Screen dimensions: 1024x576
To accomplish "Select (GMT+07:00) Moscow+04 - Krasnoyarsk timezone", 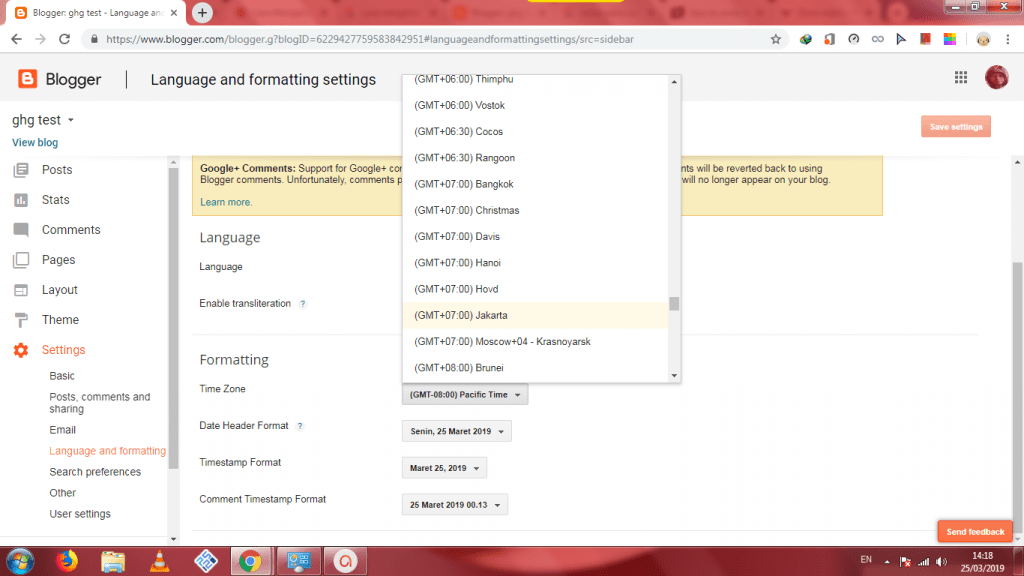I will [536, 342].
